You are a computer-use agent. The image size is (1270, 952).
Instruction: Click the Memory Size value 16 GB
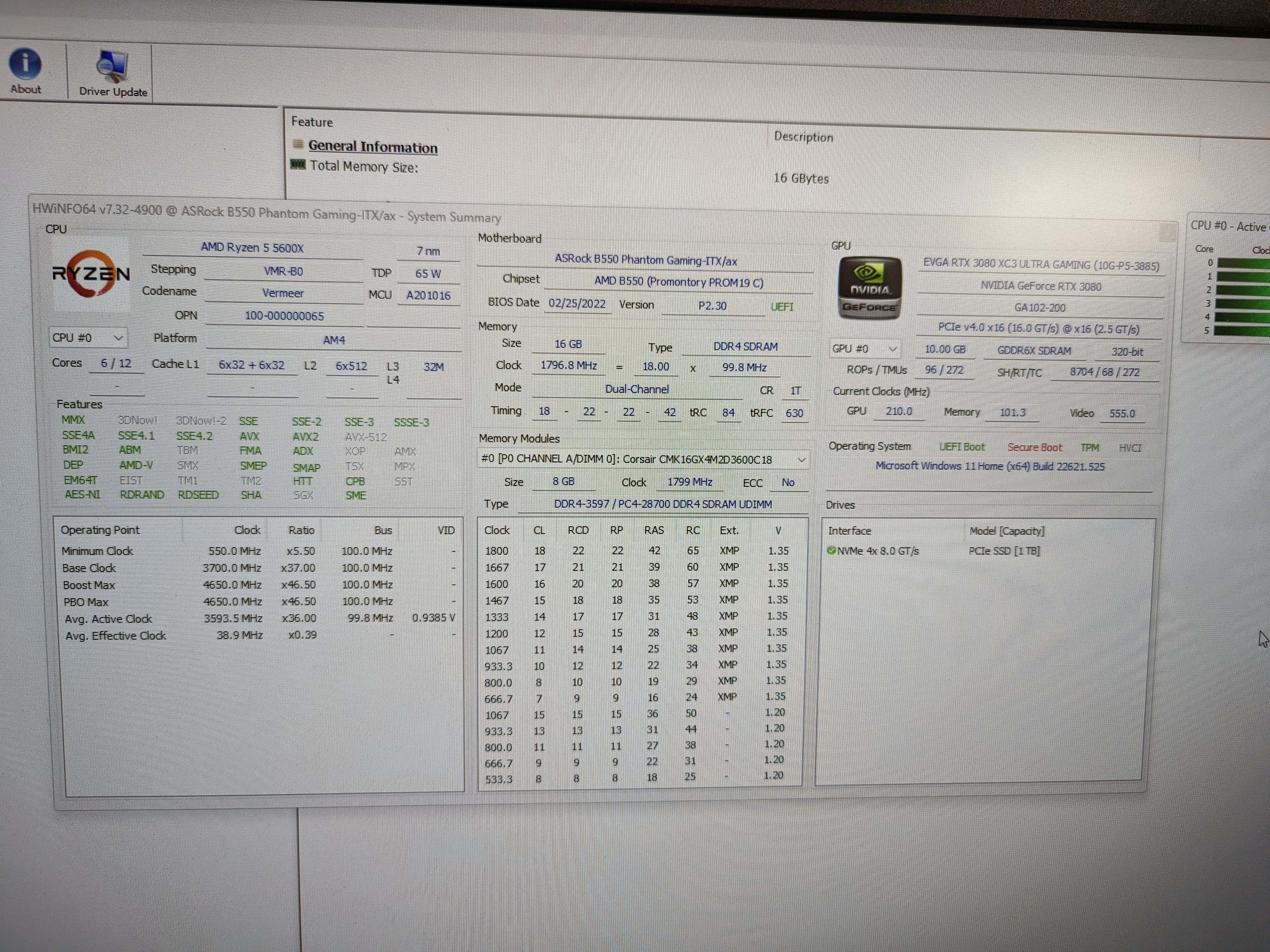click(x=568, y=345)
